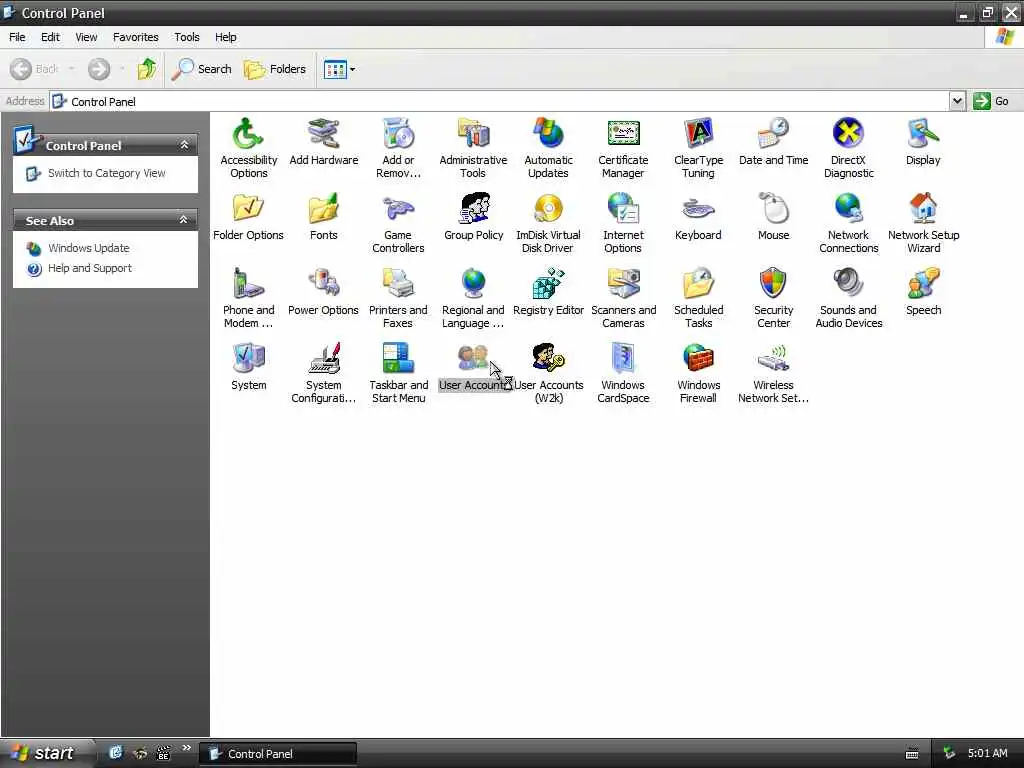The width and height of the screenshot is (1024, 768).
Task: Open the Keyboard applet icon
Action: click(698, 209)
